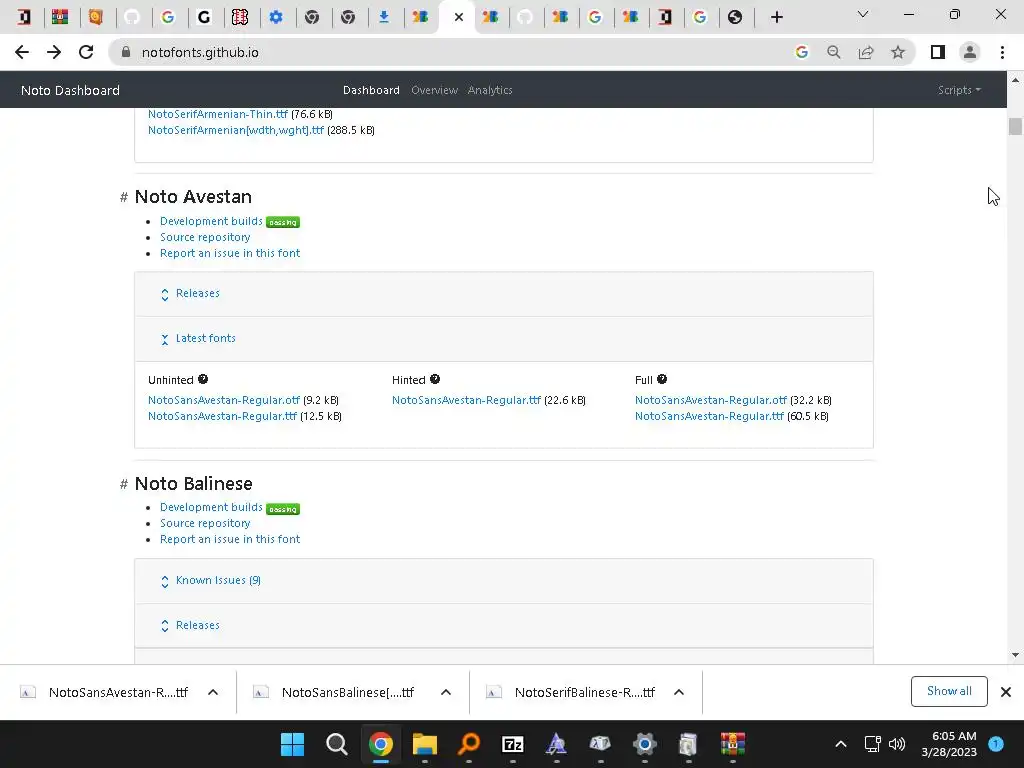
Task: Open the Scripts dropdown in navbar
Action: click(959, 90)
